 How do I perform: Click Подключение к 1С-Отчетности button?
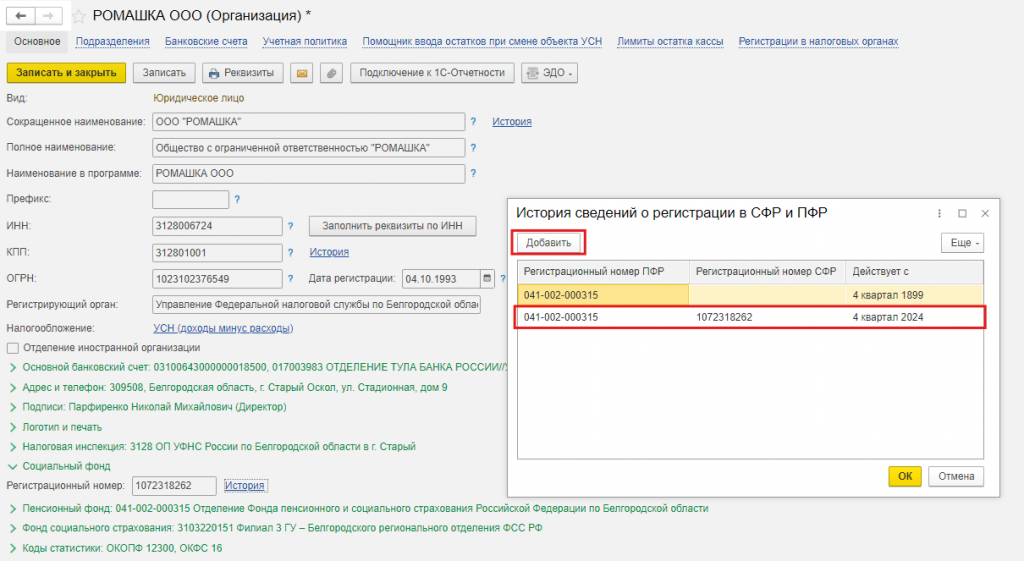tap(432, 73)
